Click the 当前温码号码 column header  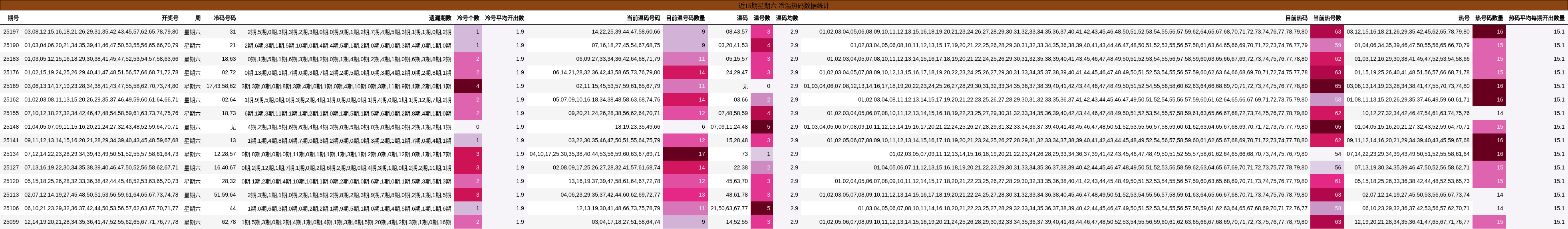(644, 18)
